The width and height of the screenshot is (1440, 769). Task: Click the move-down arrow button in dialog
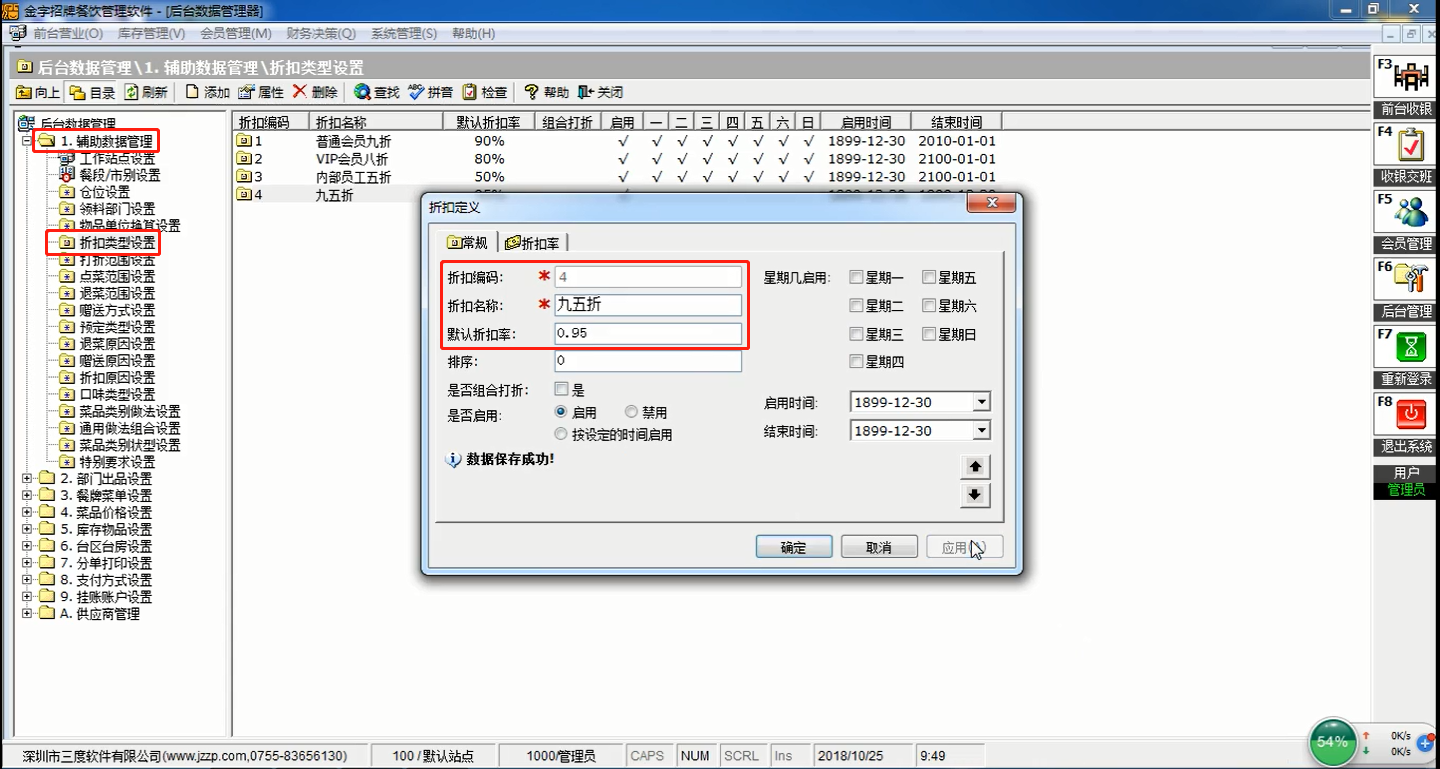(975, 495)
